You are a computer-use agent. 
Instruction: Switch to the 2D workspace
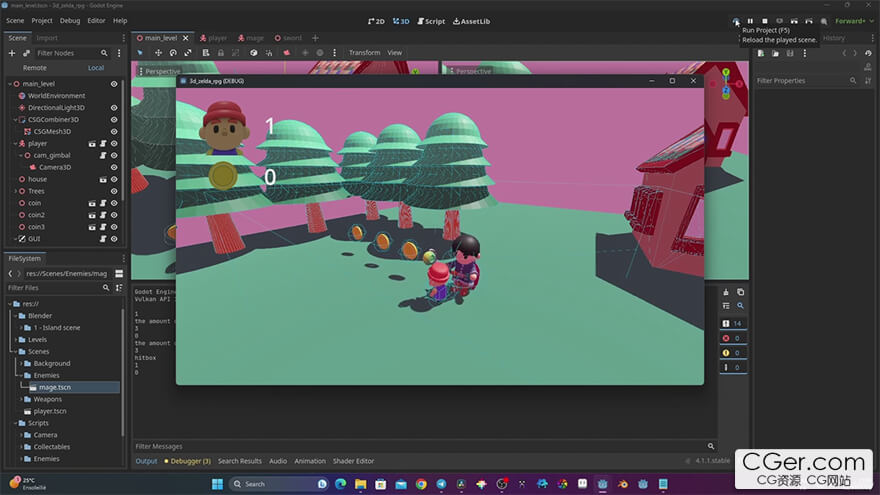click(376, 21)
